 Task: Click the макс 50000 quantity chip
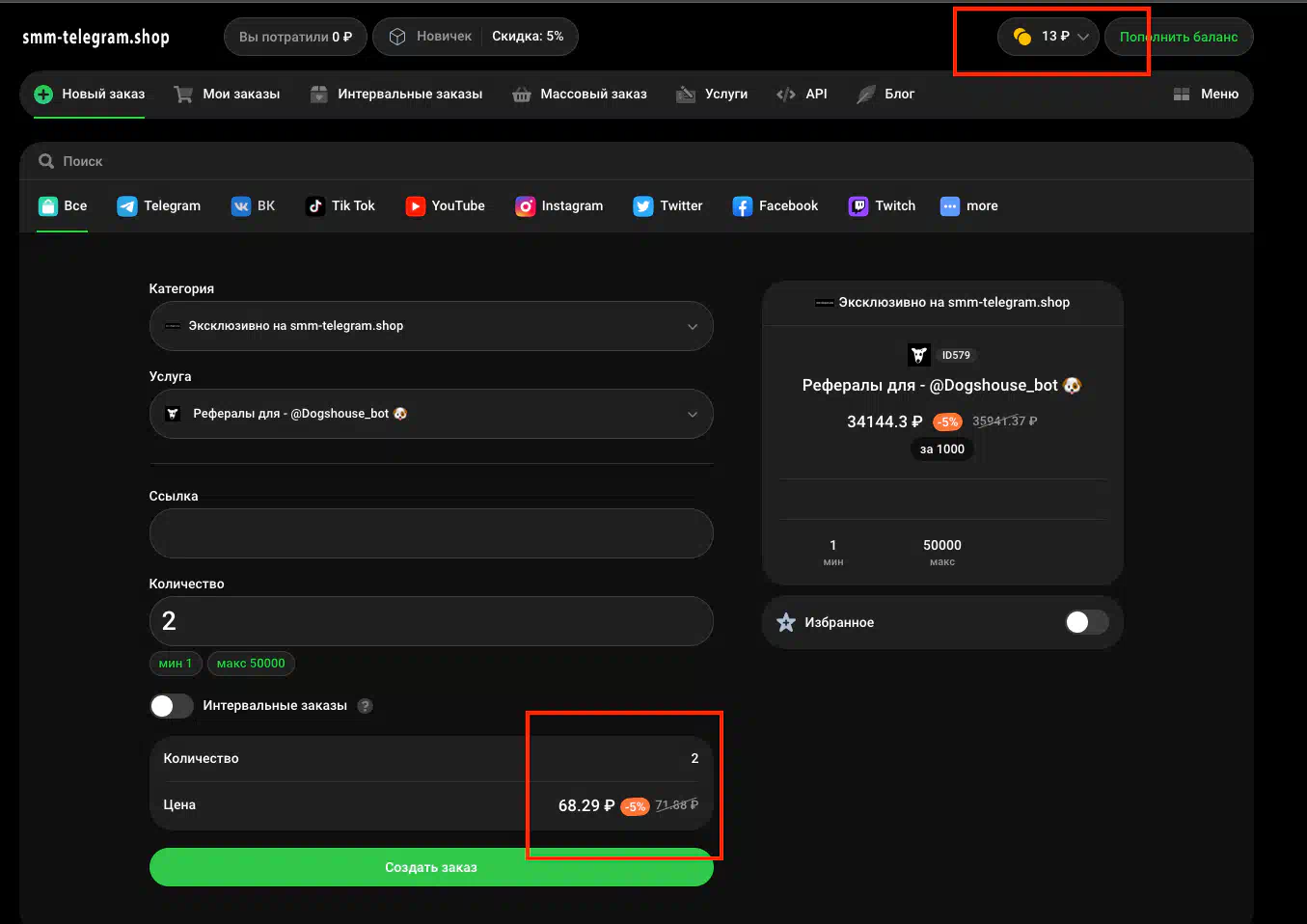point(251,664)
